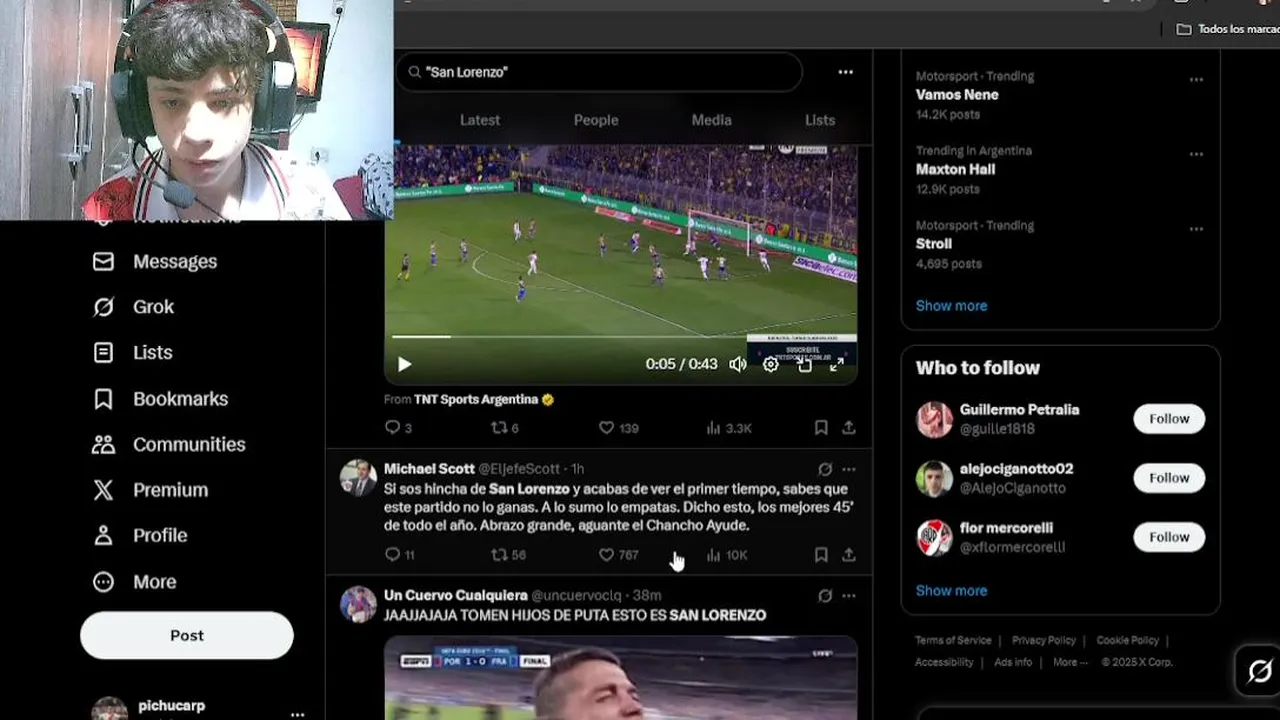View analytics of the TNT Sports post

click(728, 428)
